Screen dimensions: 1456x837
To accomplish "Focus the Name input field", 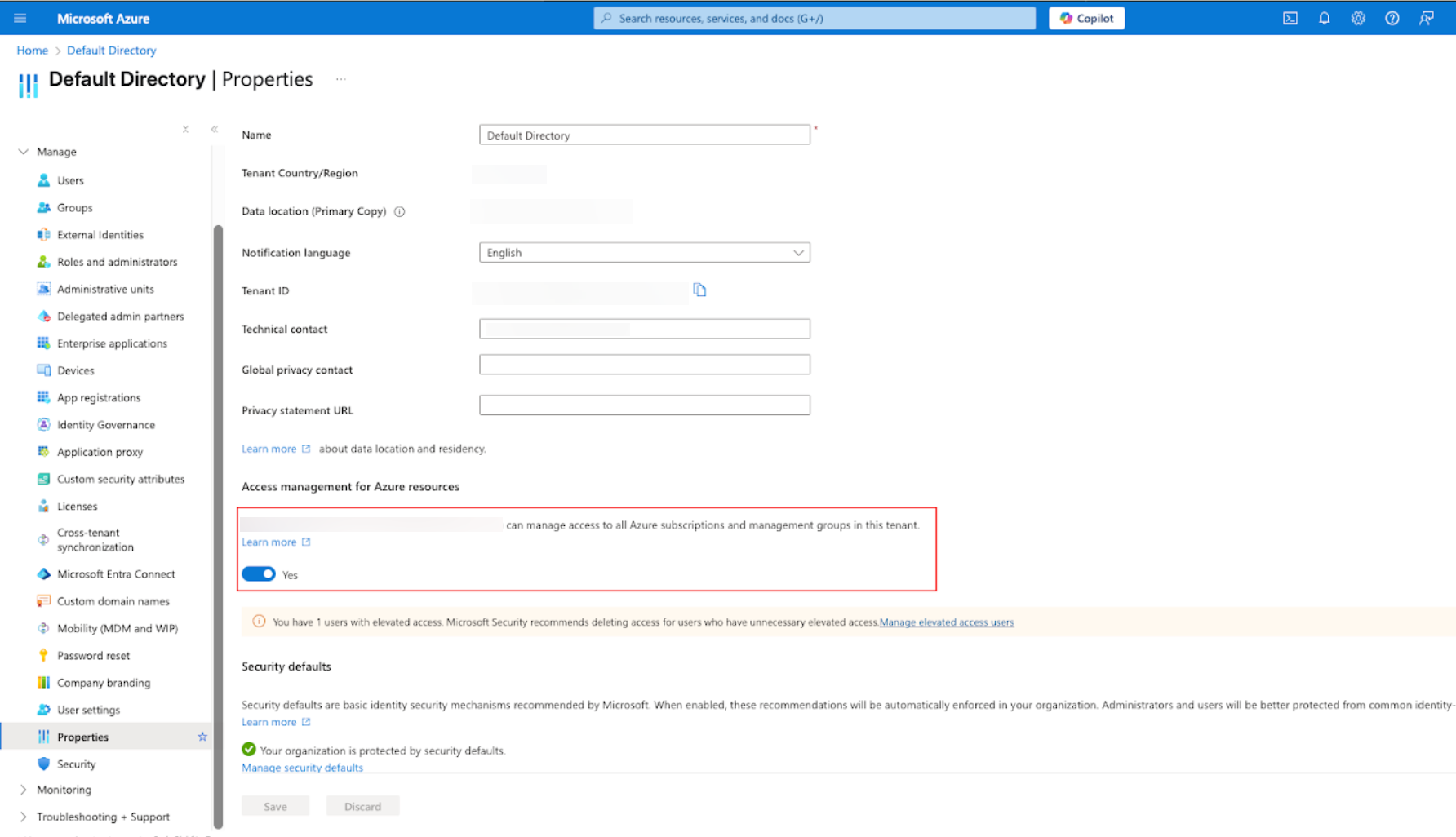I will click(645, 135).
